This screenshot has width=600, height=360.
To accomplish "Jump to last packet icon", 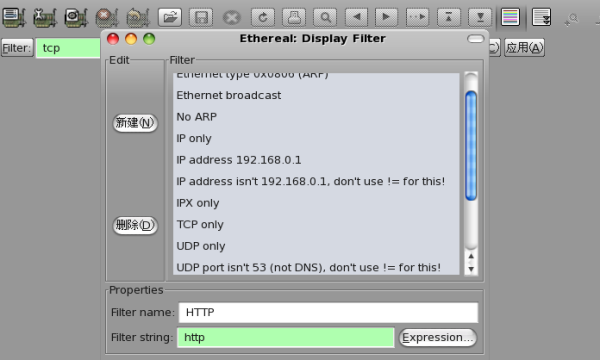I will 480,17.
